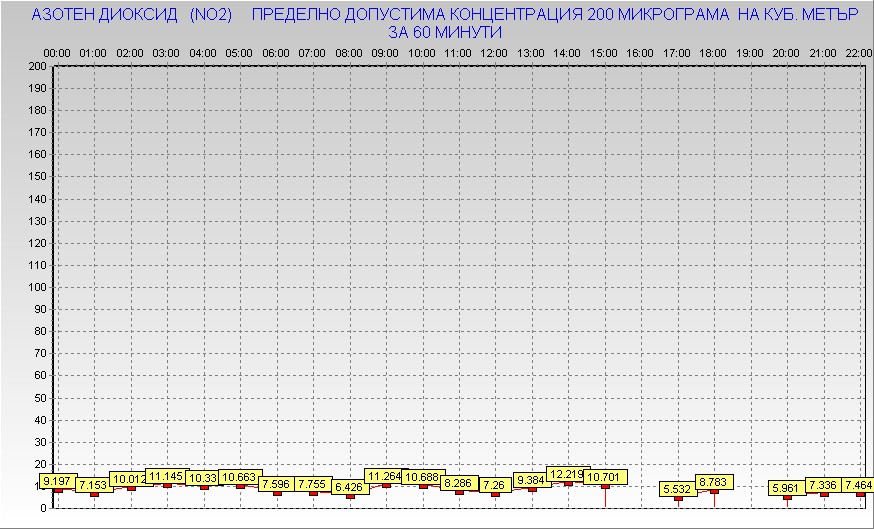
Task: Click the 16:00 time axis label
Action: pos(640,52)
